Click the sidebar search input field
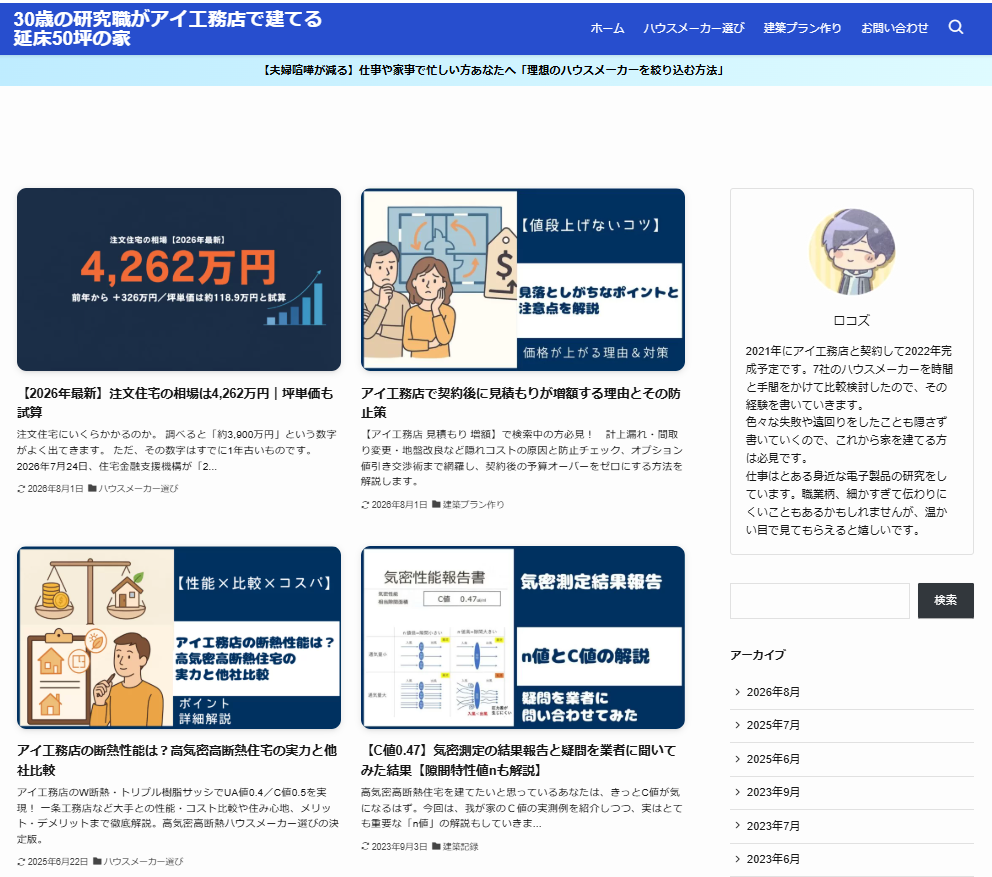 (820, 600)
